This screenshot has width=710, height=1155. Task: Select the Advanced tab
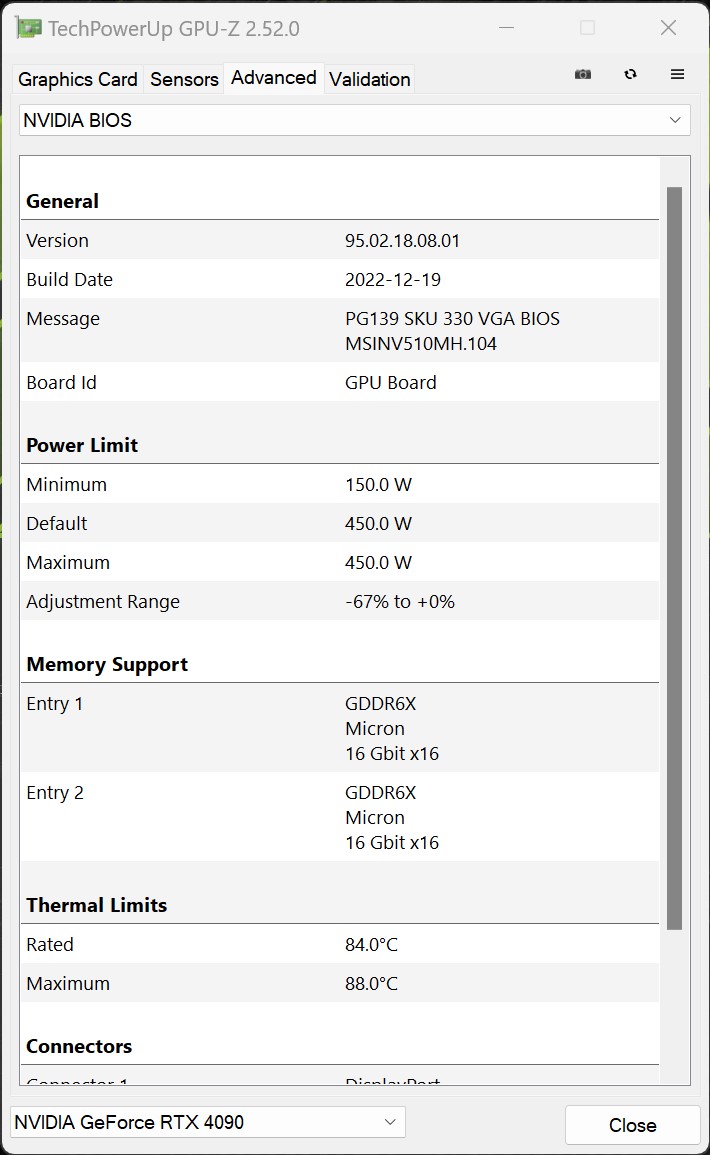point(273,78)
